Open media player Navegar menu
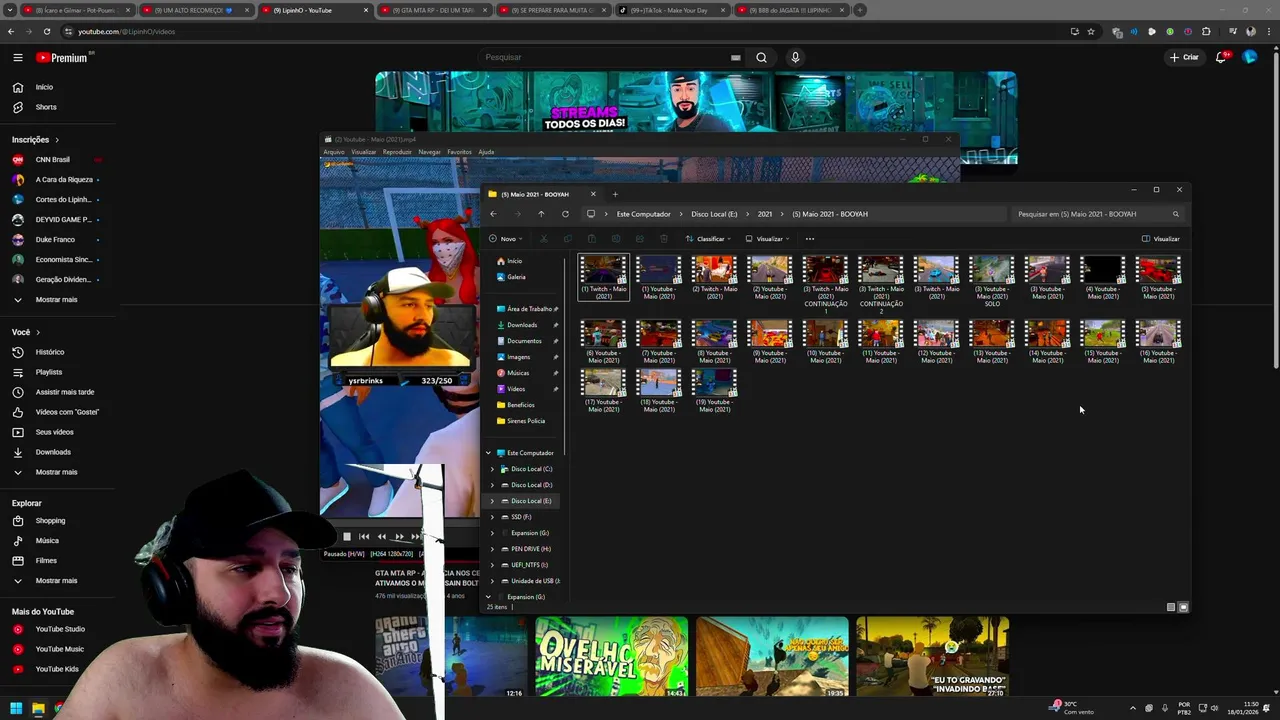Image resolution: width=1280 pixels, height=720 pixels. [x=429, y=152]
